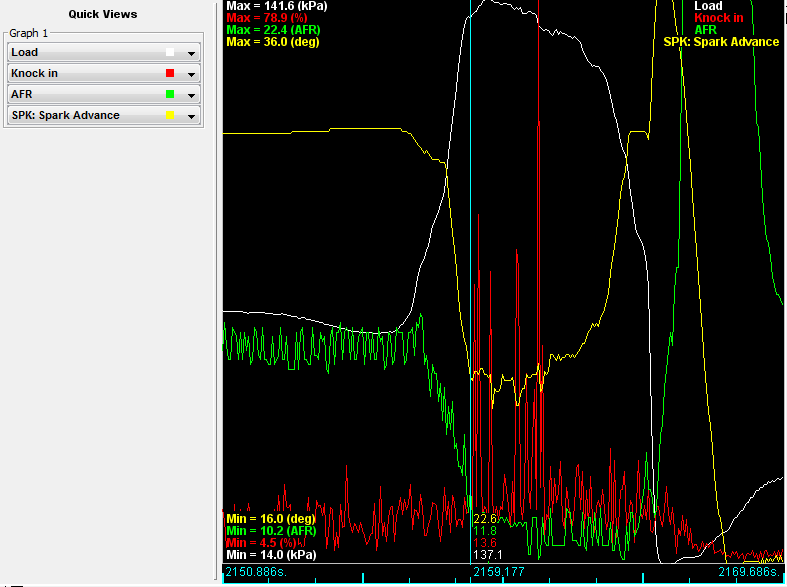Click the green AFR legend in graph
The width and height of the screenshot is (787, 587).
pyautogui.click(x=706, y=30)
